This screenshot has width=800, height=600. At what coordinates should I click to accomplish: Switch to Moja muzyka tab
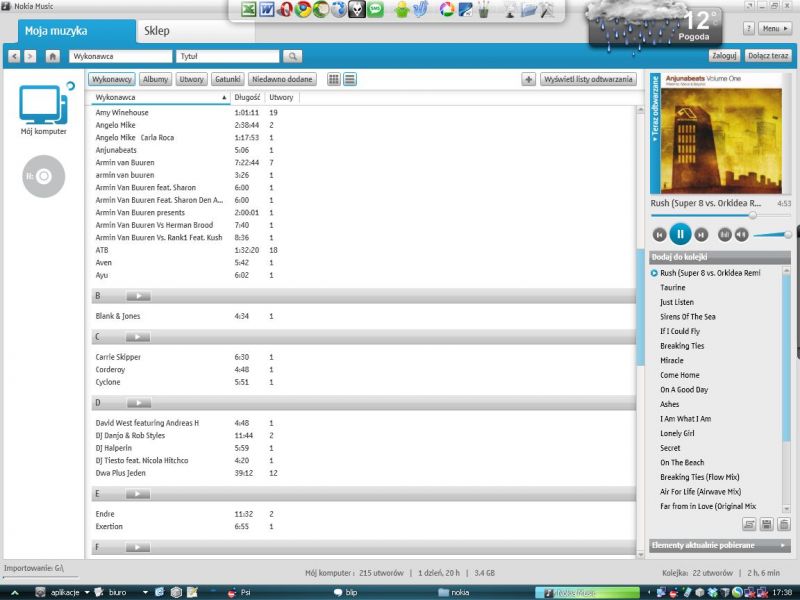(x=77, y=31)
